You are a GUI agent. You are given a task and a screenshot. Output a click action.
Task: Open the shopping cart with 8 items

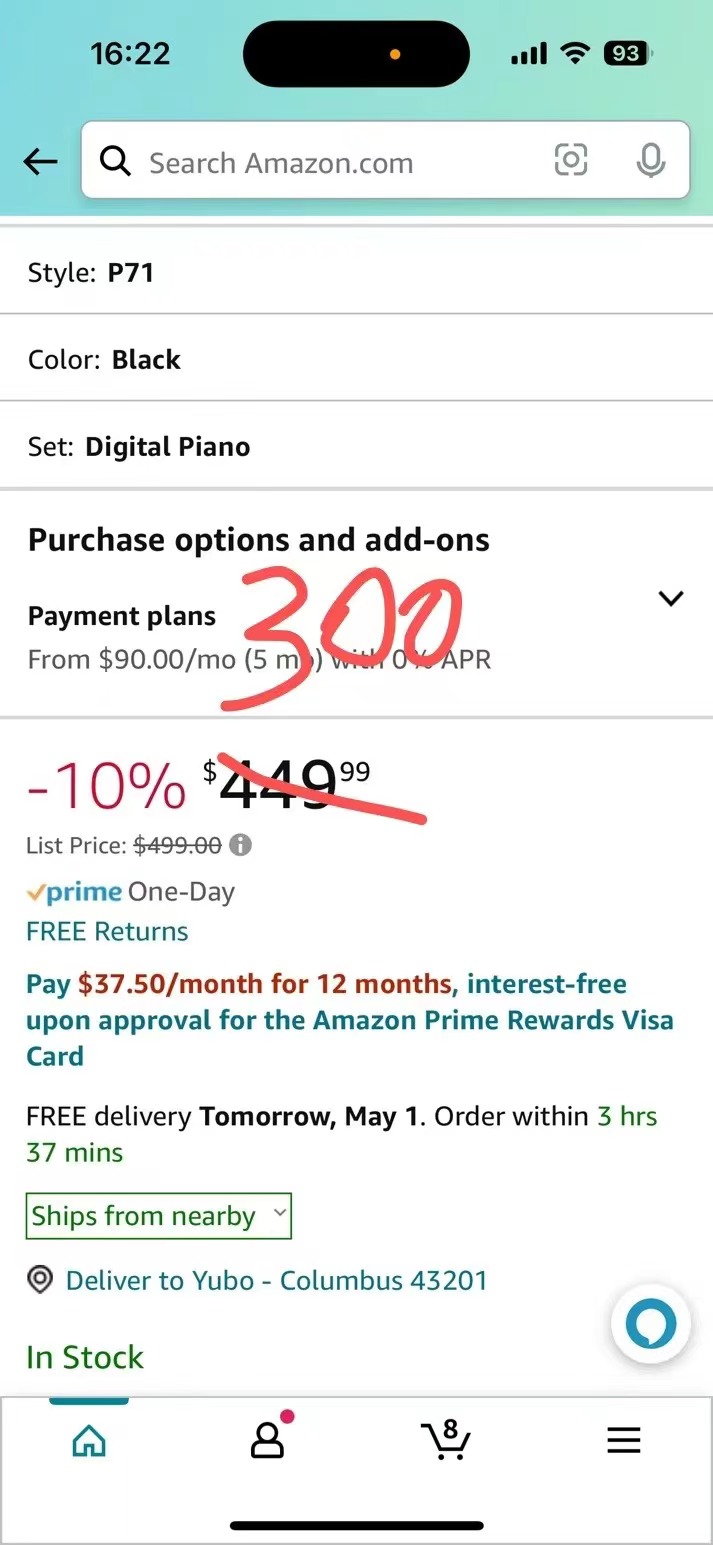point(445,1440)
